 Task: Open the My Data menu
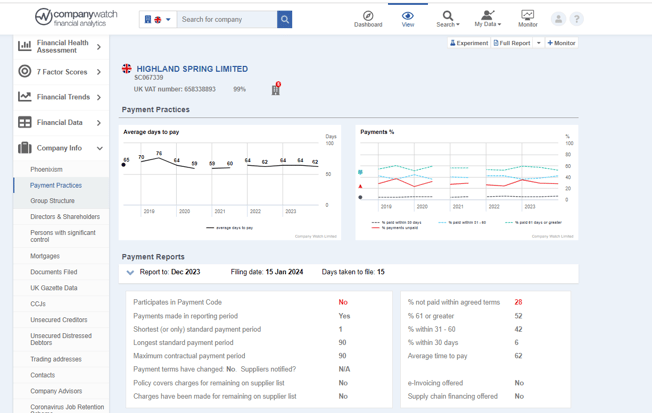487,19
